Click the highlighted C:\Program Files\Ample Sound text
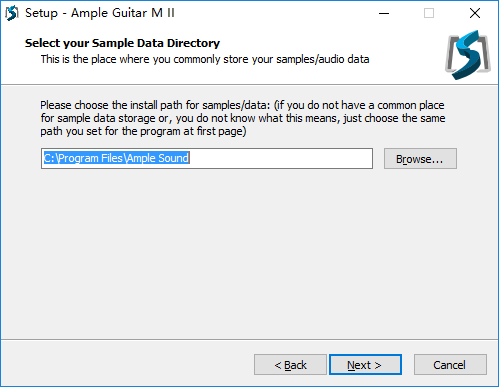The width and height of the screenshot is (499, 387). click(117, 158)
